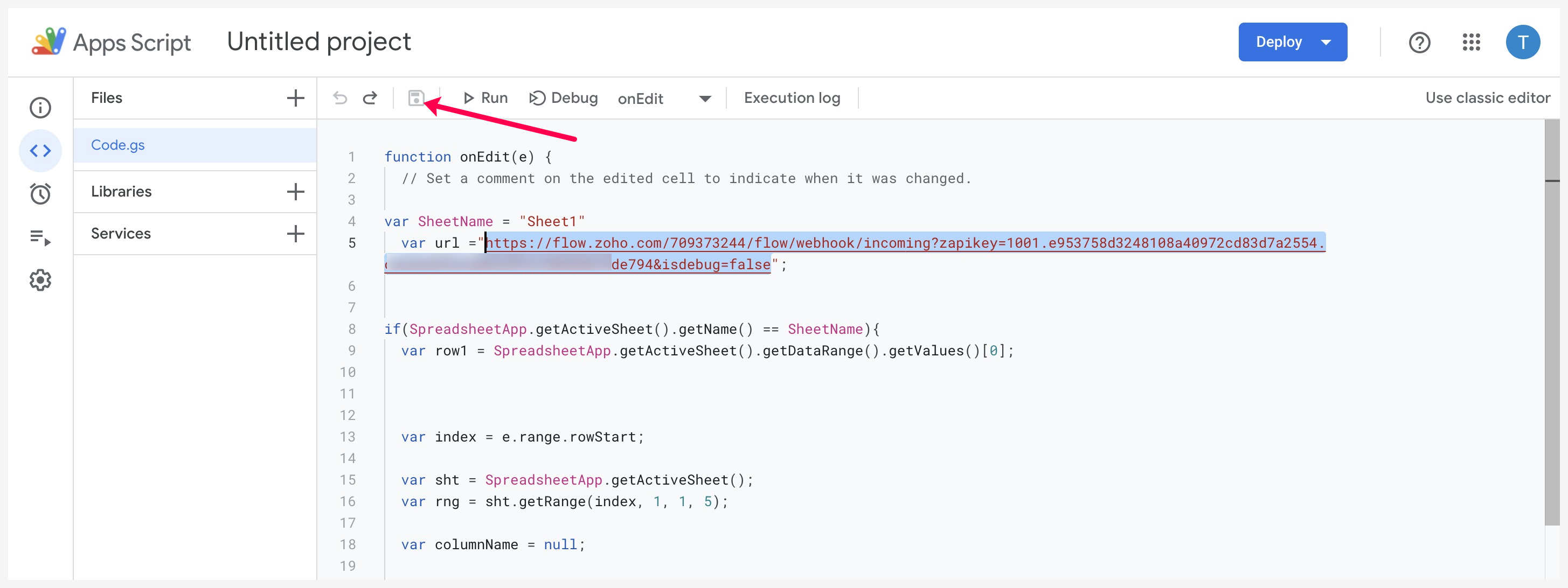Open the Executions list icon
The height and width of the screenshot is (588, 1568).
point(40,237)
